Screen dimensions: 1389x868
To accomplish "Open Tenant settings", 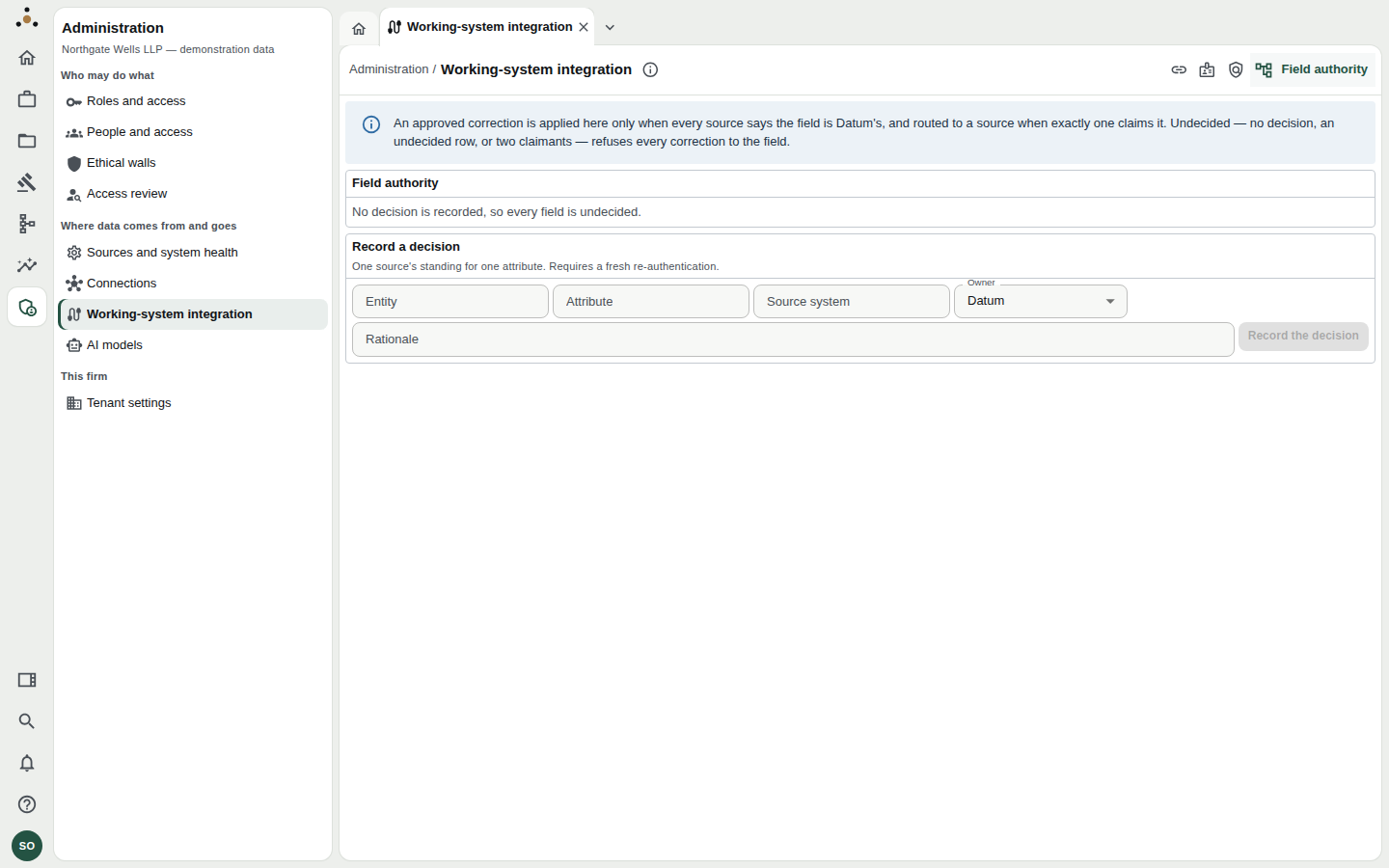I will [x=193, y=403].
